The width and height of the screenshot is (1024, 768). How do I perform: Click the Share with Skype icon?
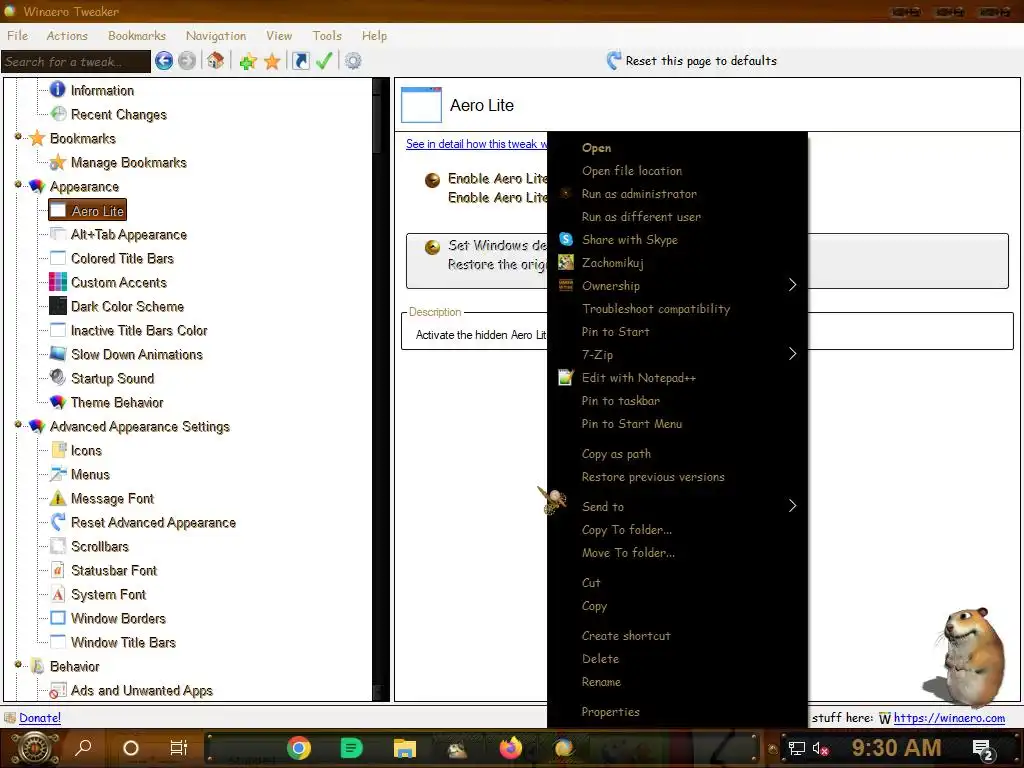[566, 240]
